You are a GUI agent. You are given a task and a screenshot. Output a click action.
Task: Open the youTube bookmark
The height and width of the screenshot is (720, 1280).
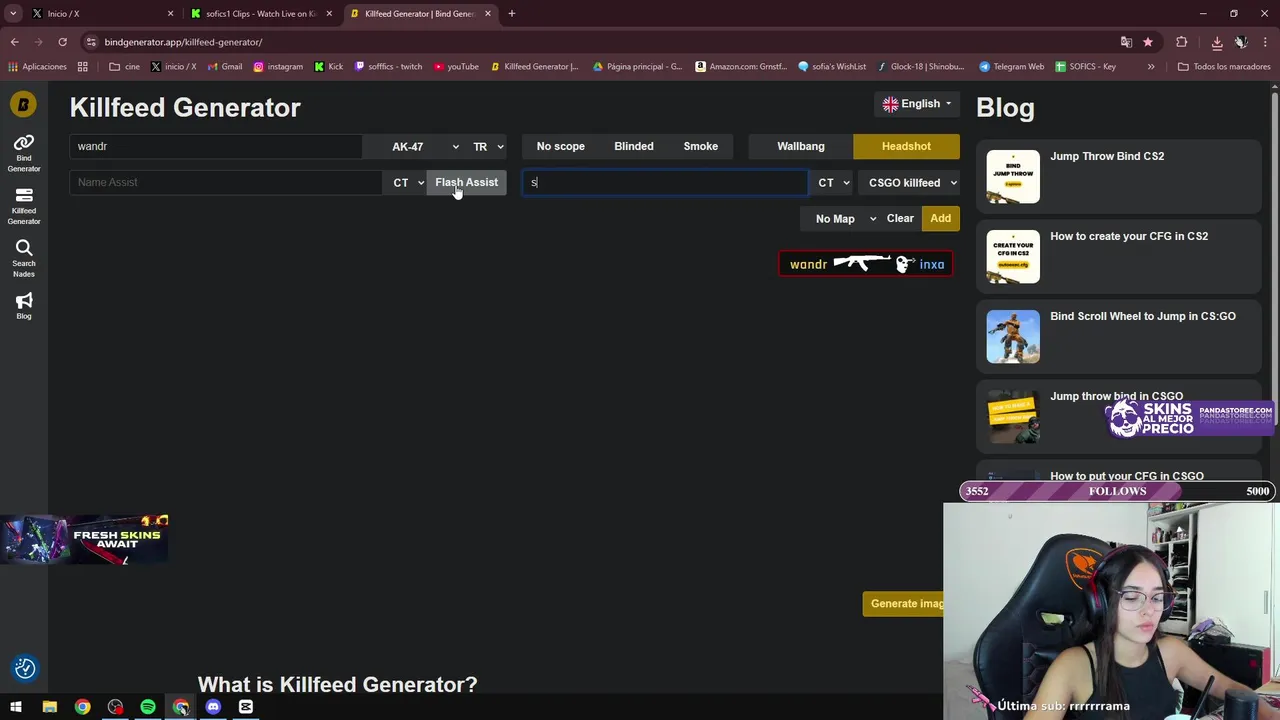click(x=456, y=67)
